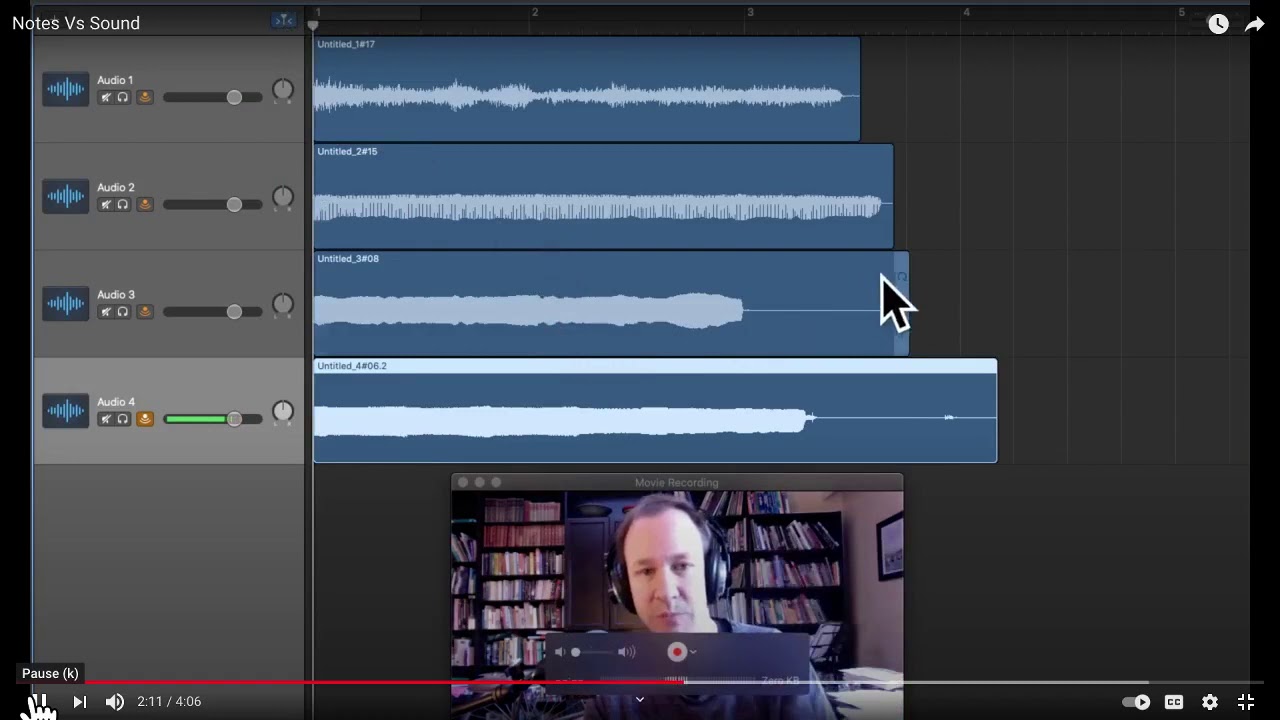Mute the YouTube player volume
Screen dimensions: 1280x720
(x=115, y=702)
